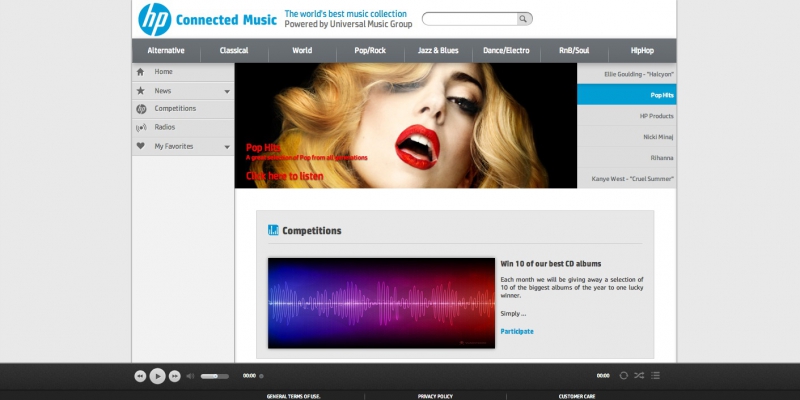The height and width of the screenshot is (400, 800).
Task: Select the highlighted Pop Hits banner item
Action: pos(627,95)
